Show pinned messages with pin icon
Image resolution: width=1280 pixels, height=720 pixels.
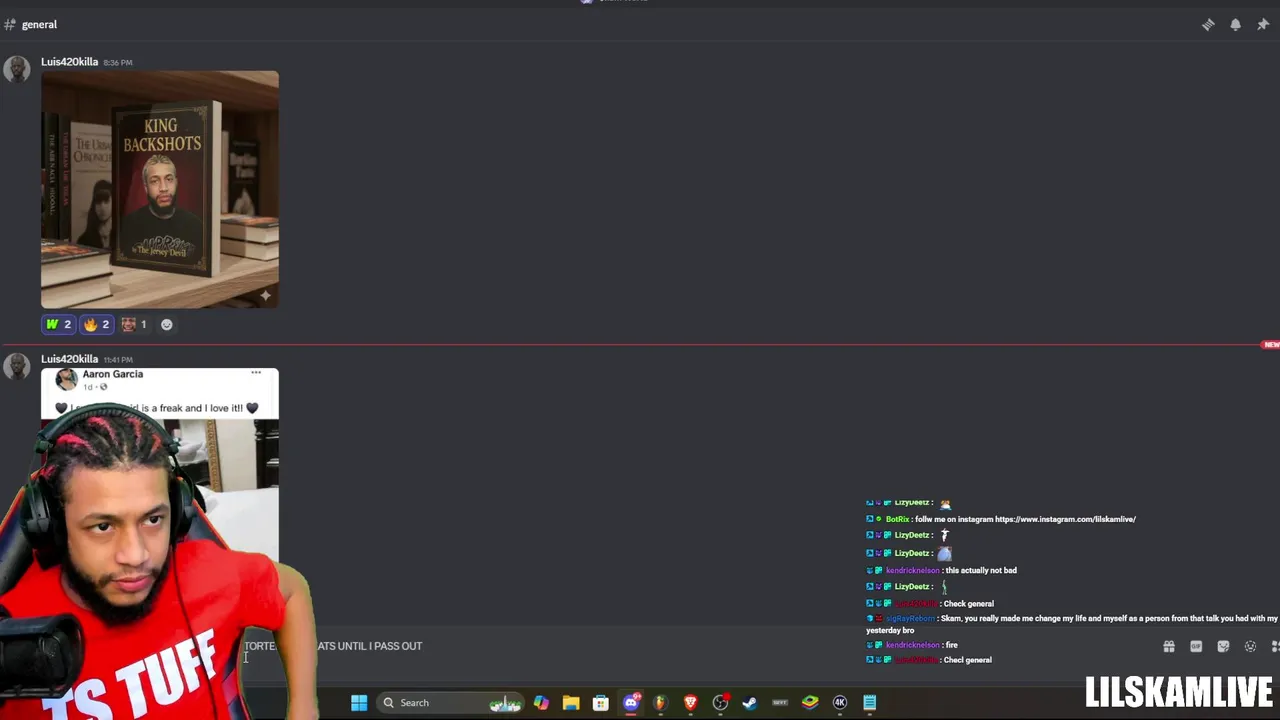(x=1263, y=25)
